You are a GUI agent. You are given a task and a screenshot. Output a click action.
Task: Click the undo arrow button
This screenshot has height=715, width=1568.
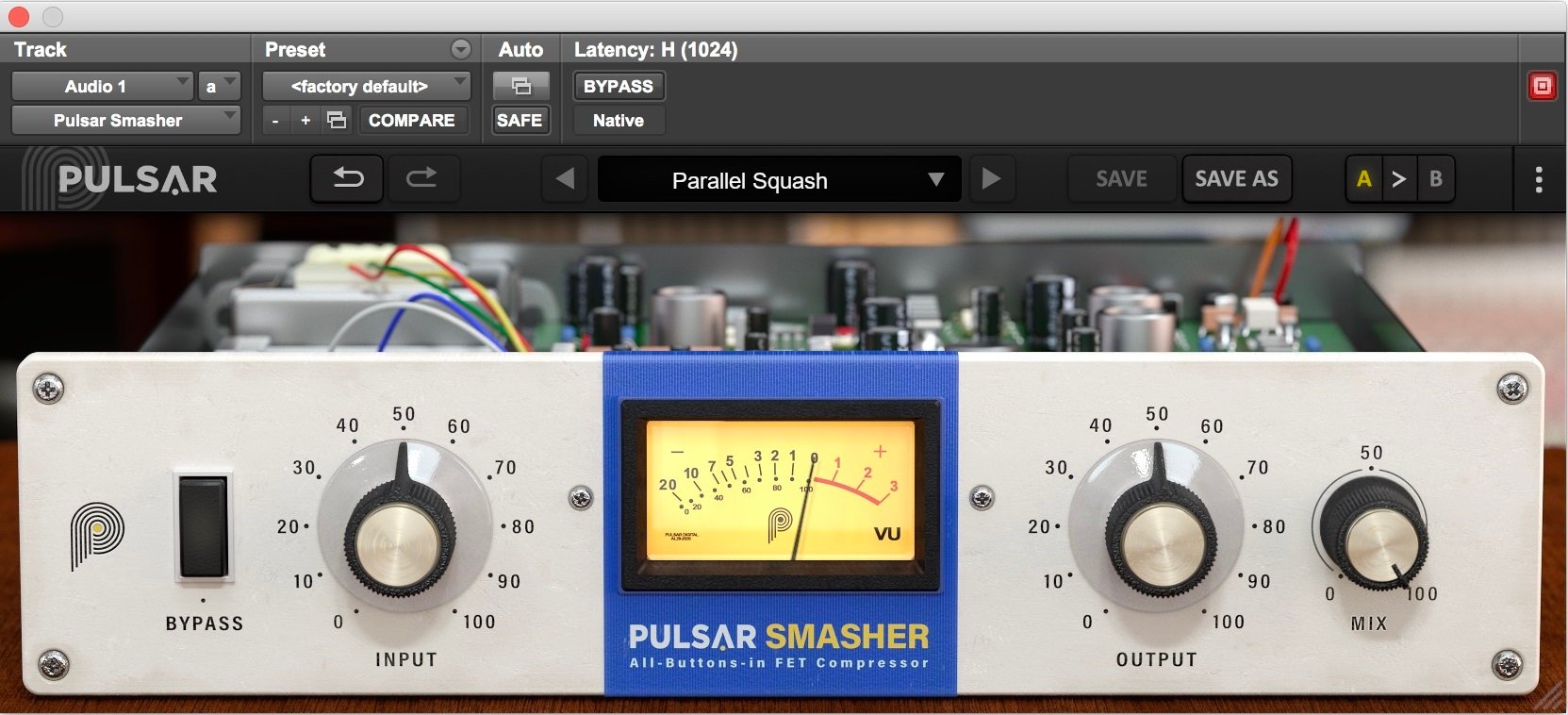coord(347,178)
